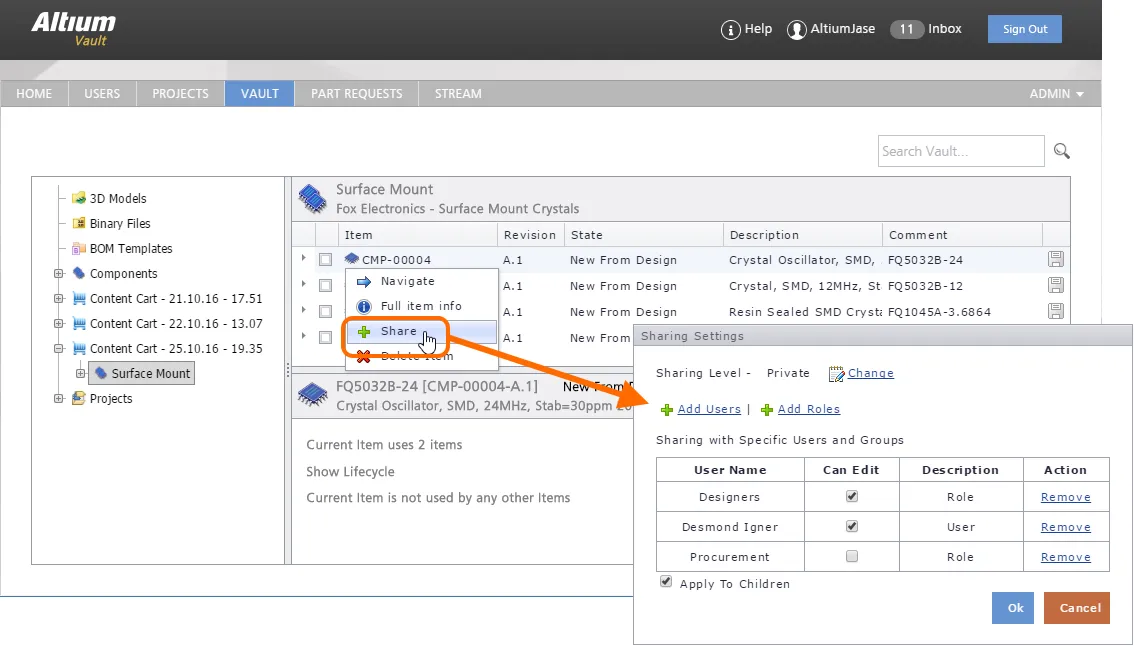Click the Help info icon
Screen dimensions: 1134x646
pos(730,30)
